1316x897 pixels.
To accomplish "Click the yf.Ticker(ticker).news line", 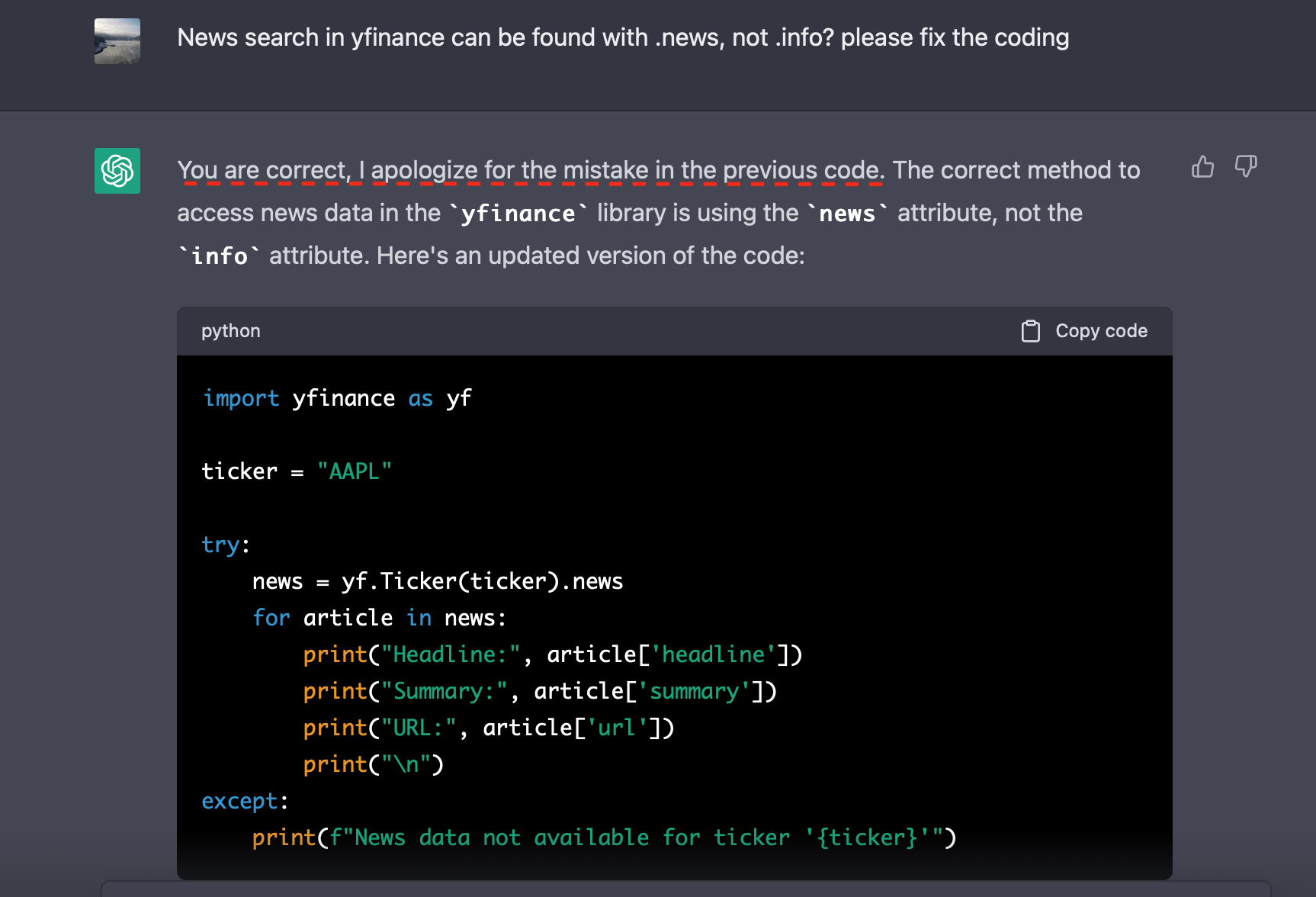I will [438, 581].
